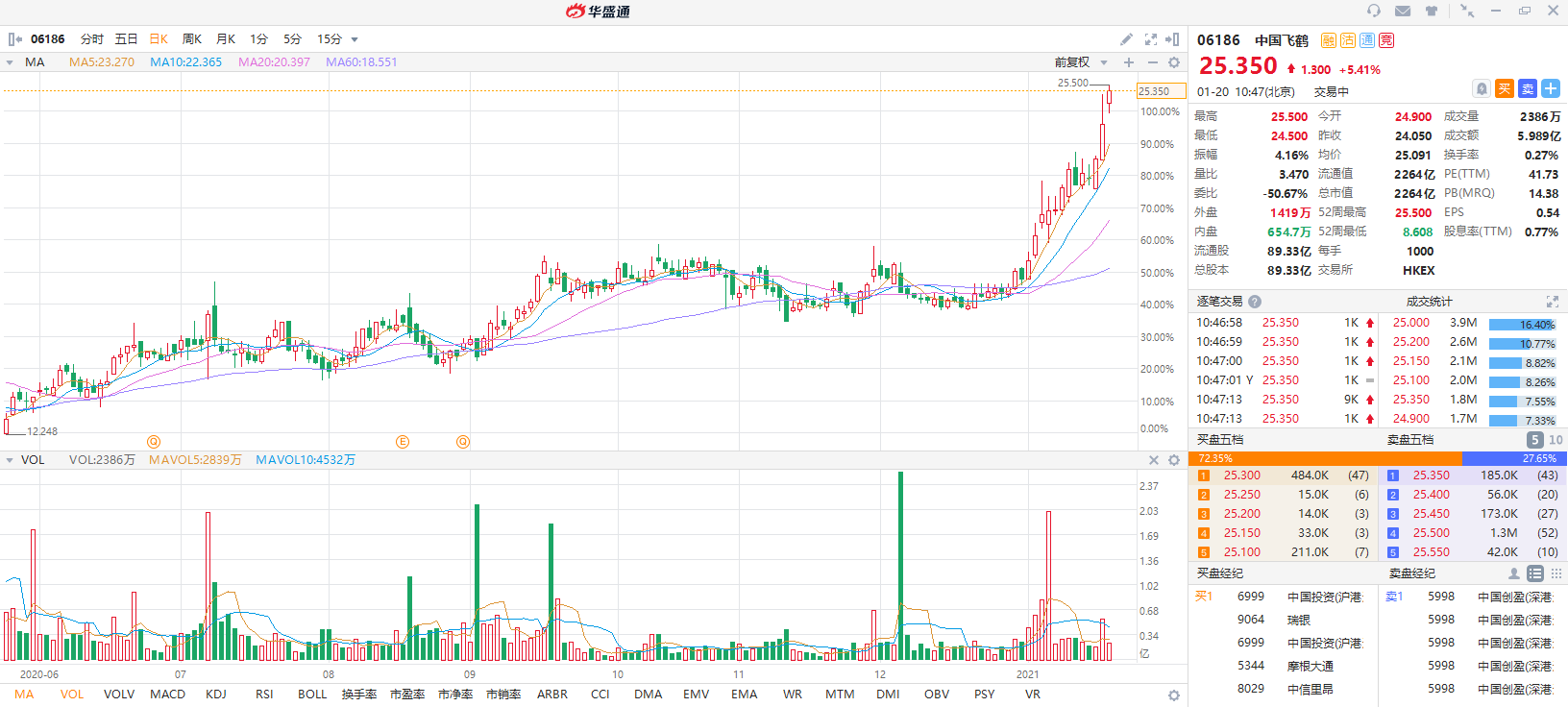This screenshot has width=1568, height=707.
Task: Select the MACD indicator tab
Action: [x=167, y=695]
